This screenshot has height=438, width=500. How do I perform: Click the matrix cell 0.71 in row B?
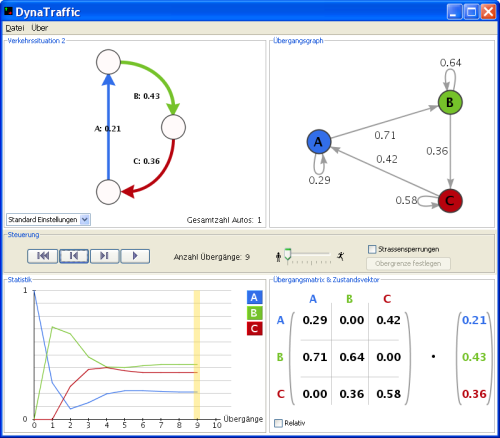coord(315,357)
